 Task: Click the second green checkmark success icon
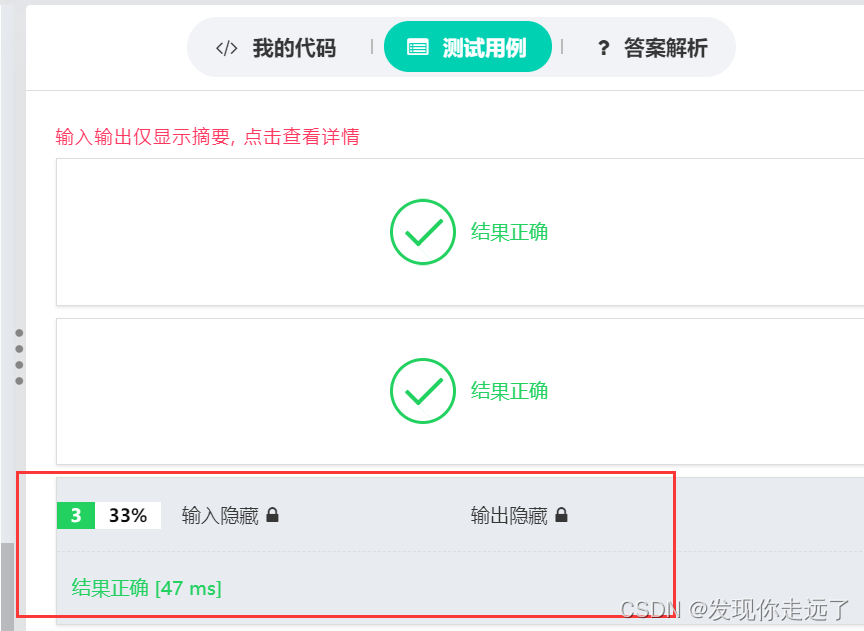click(422, 391)
